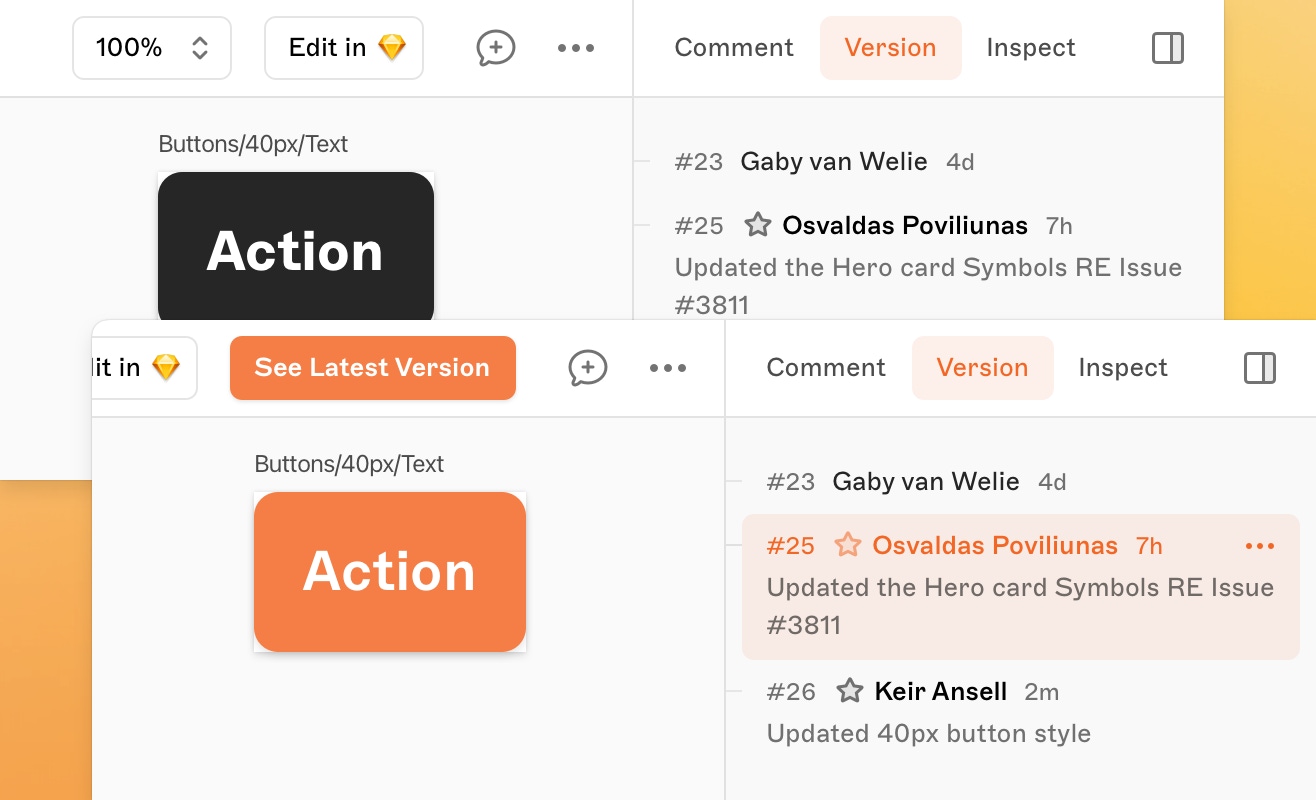Click See Latest Version button

[373, 368]
